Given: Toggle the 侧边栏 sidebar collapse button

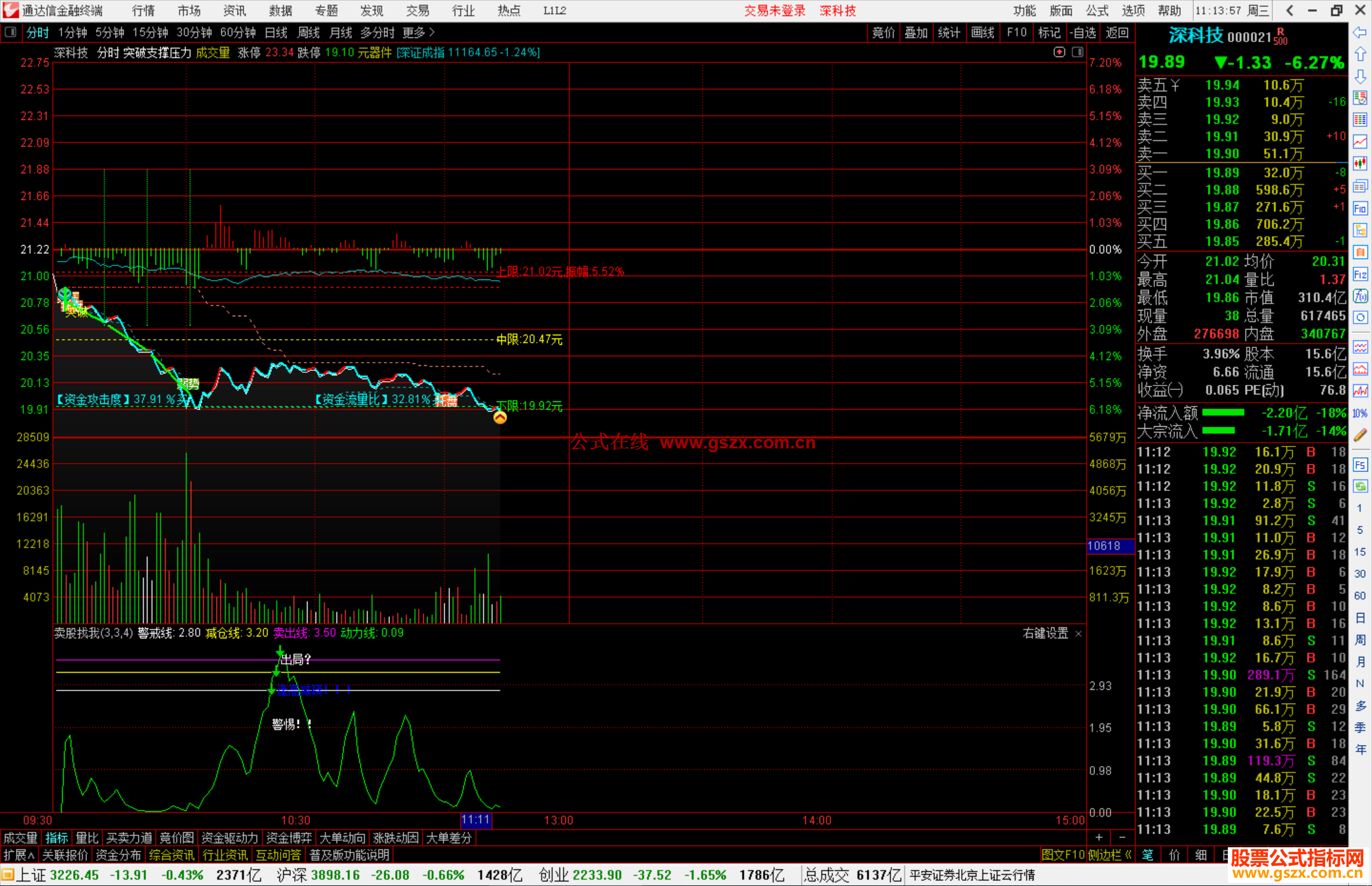Looking at the screenshot, I should pyautogui.click(x=1109, y=855).
